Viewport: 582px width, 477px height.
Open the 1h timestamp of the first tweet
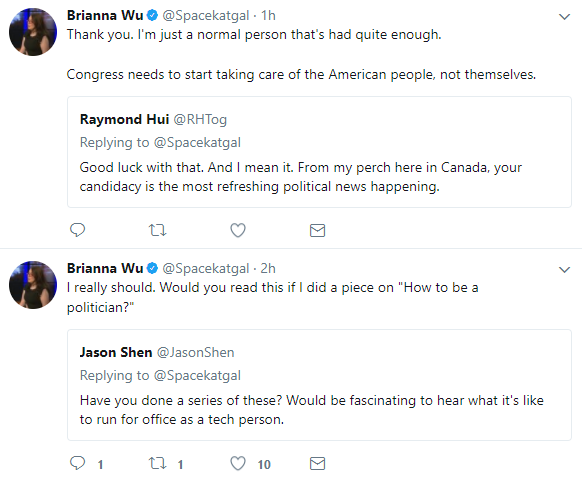268,16
